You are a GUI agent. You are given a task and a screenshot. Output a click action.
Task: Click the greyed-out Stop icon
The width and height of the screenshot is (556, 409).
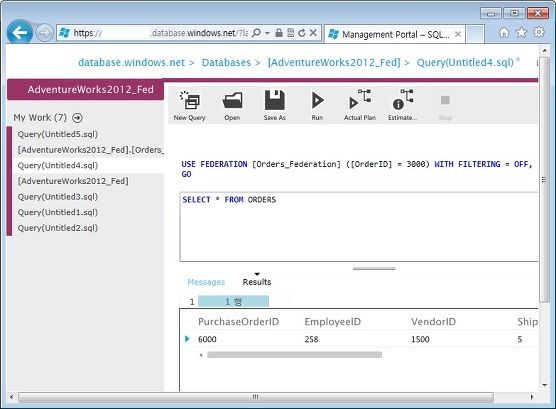pos(445,100)
